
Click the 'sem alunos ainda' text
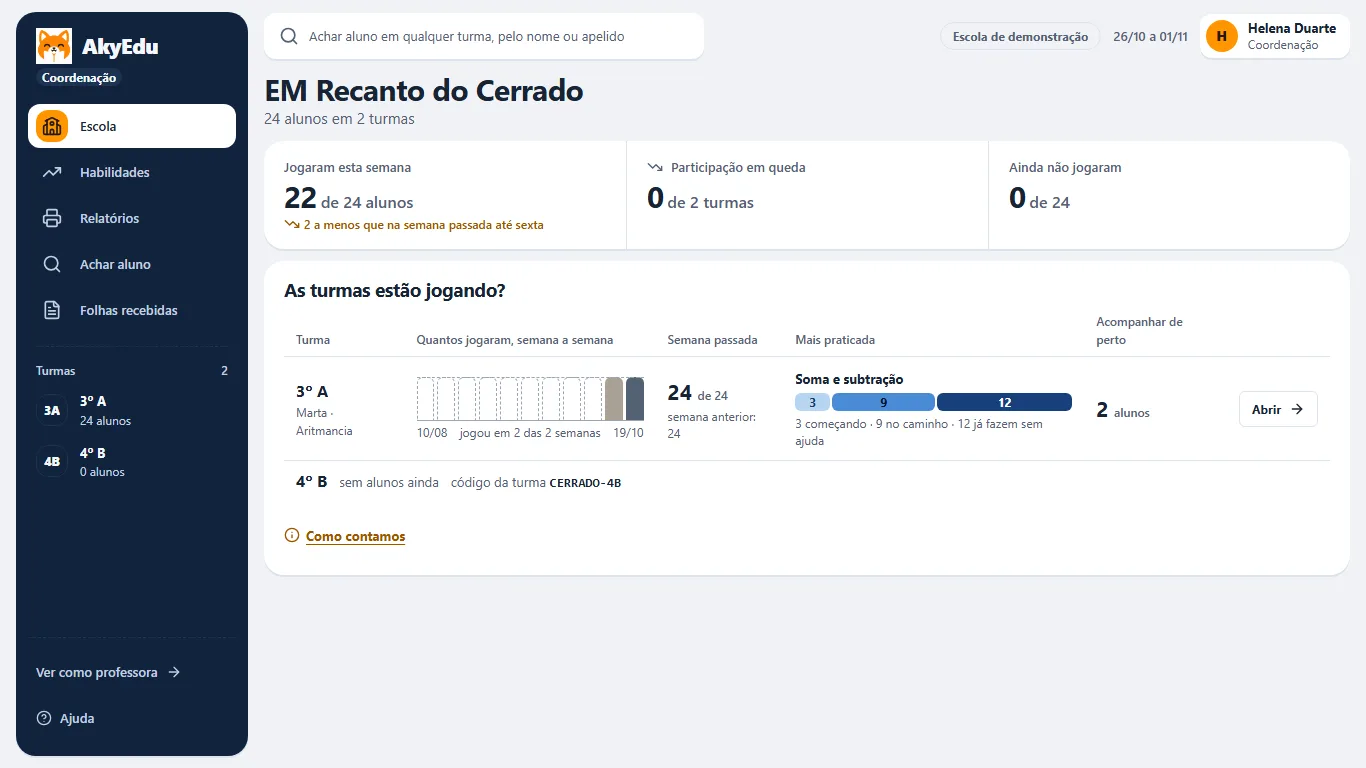[x=389, y=482]
